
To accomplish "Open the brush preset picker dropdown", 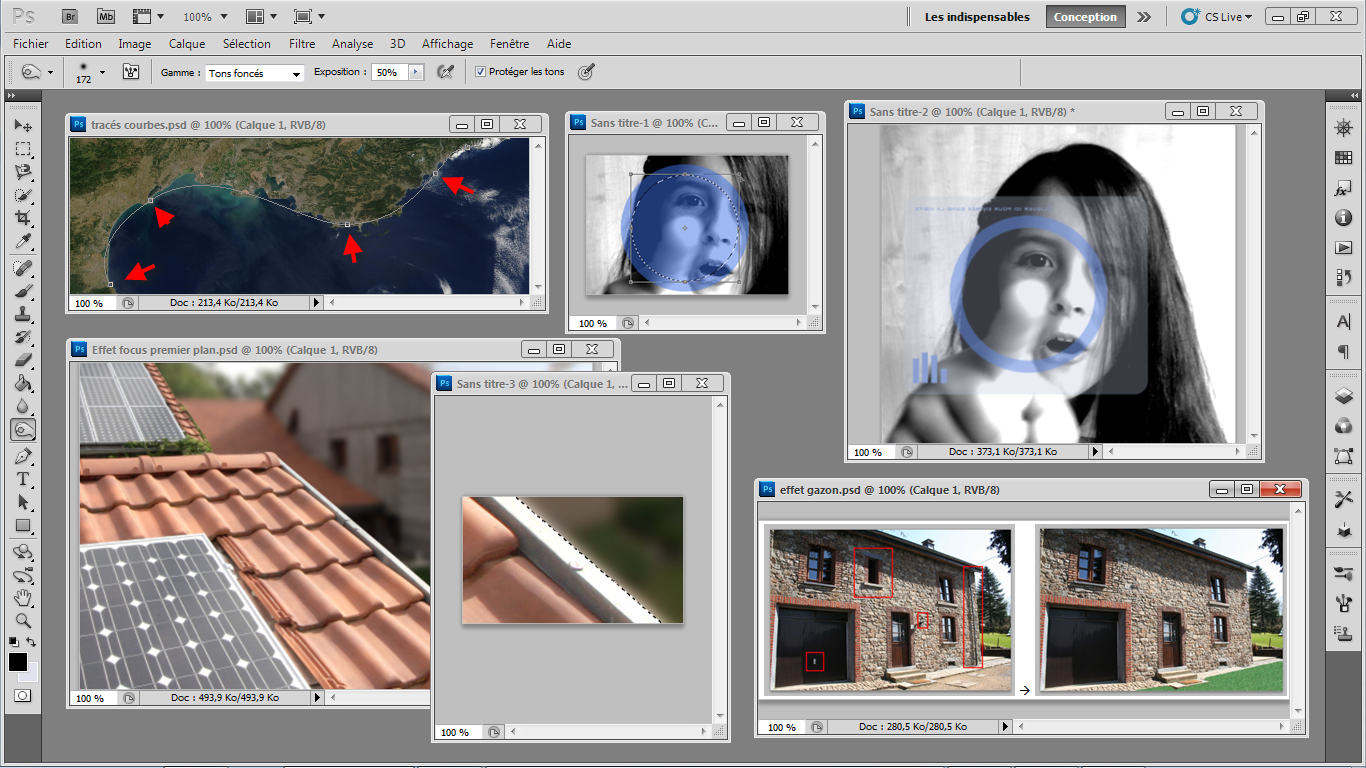I will (x=101, y=72).
